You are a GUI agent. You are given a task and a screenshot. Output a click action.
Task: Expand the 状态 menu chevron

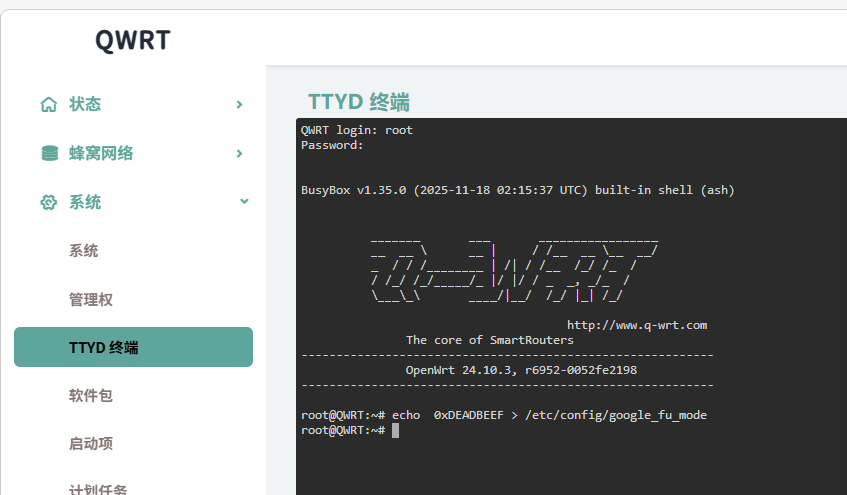[x=239, y=104]
